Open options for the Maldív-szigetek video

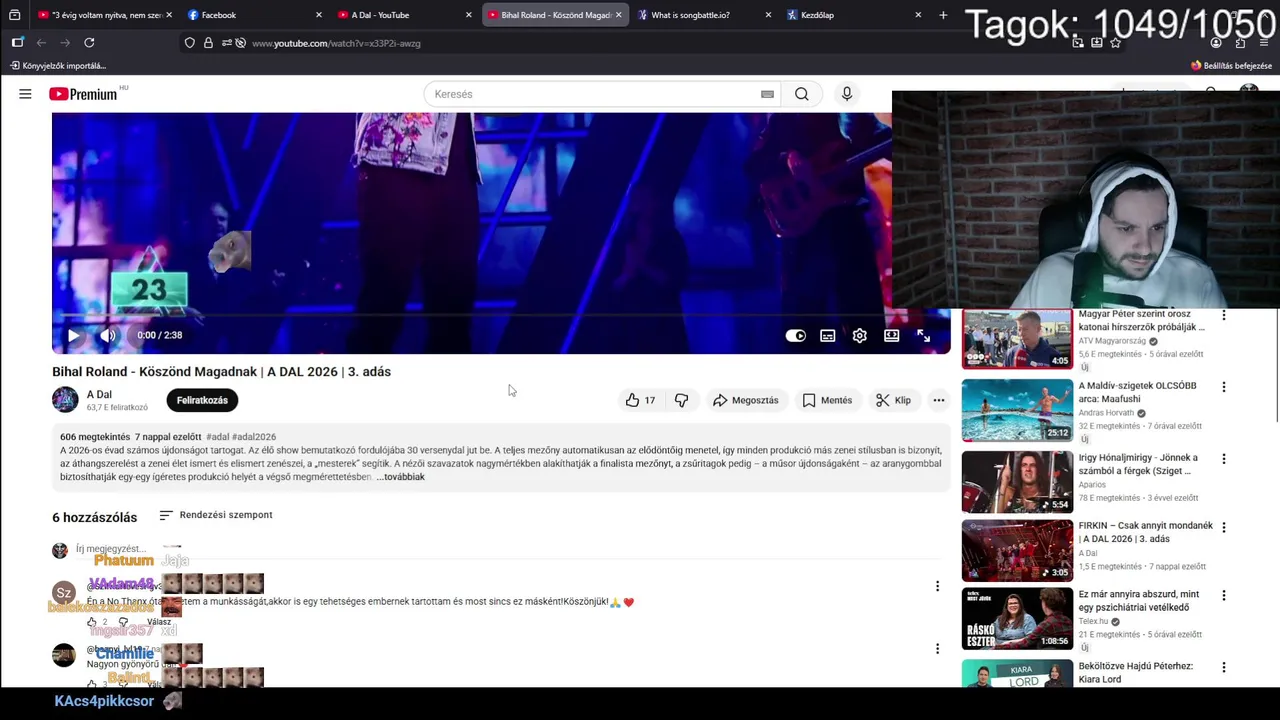coord(1223,387)
